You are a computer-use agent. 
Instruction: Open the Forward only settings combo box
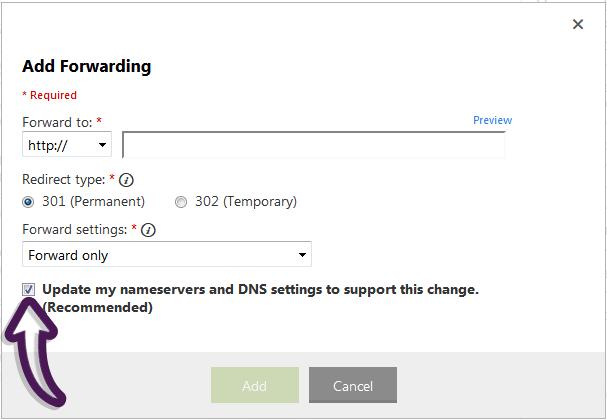pyautogui.click(x=167, y=254)
